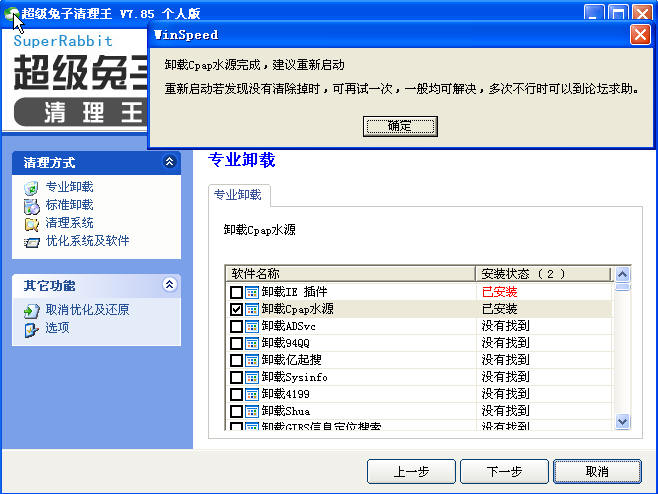Check the 卸载亿起搜 checkbox
The image size is (658, 494).
tap(236, 360)
